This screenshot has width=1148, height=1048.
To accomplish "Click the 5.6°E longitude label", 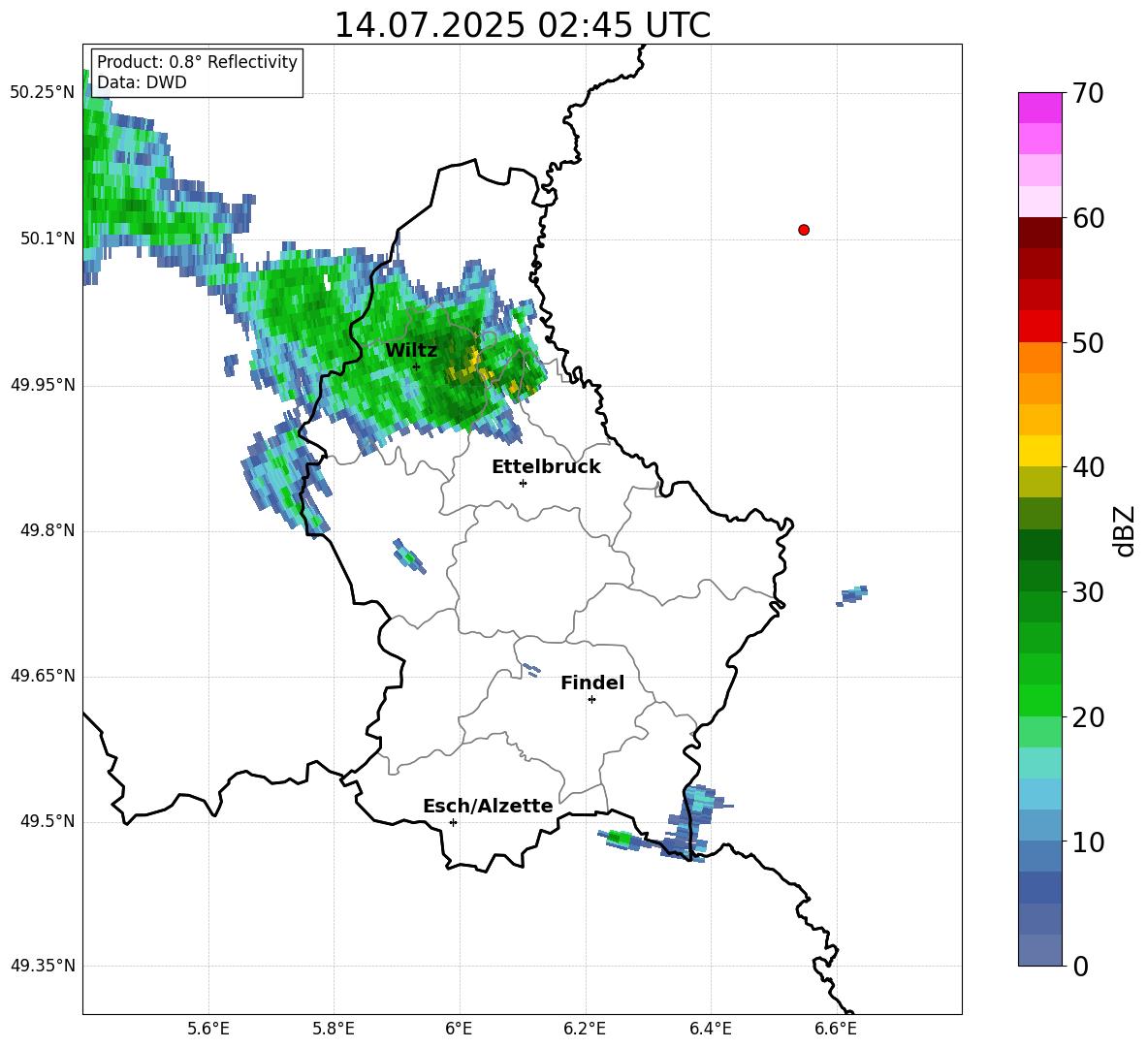I will 208,1029.
